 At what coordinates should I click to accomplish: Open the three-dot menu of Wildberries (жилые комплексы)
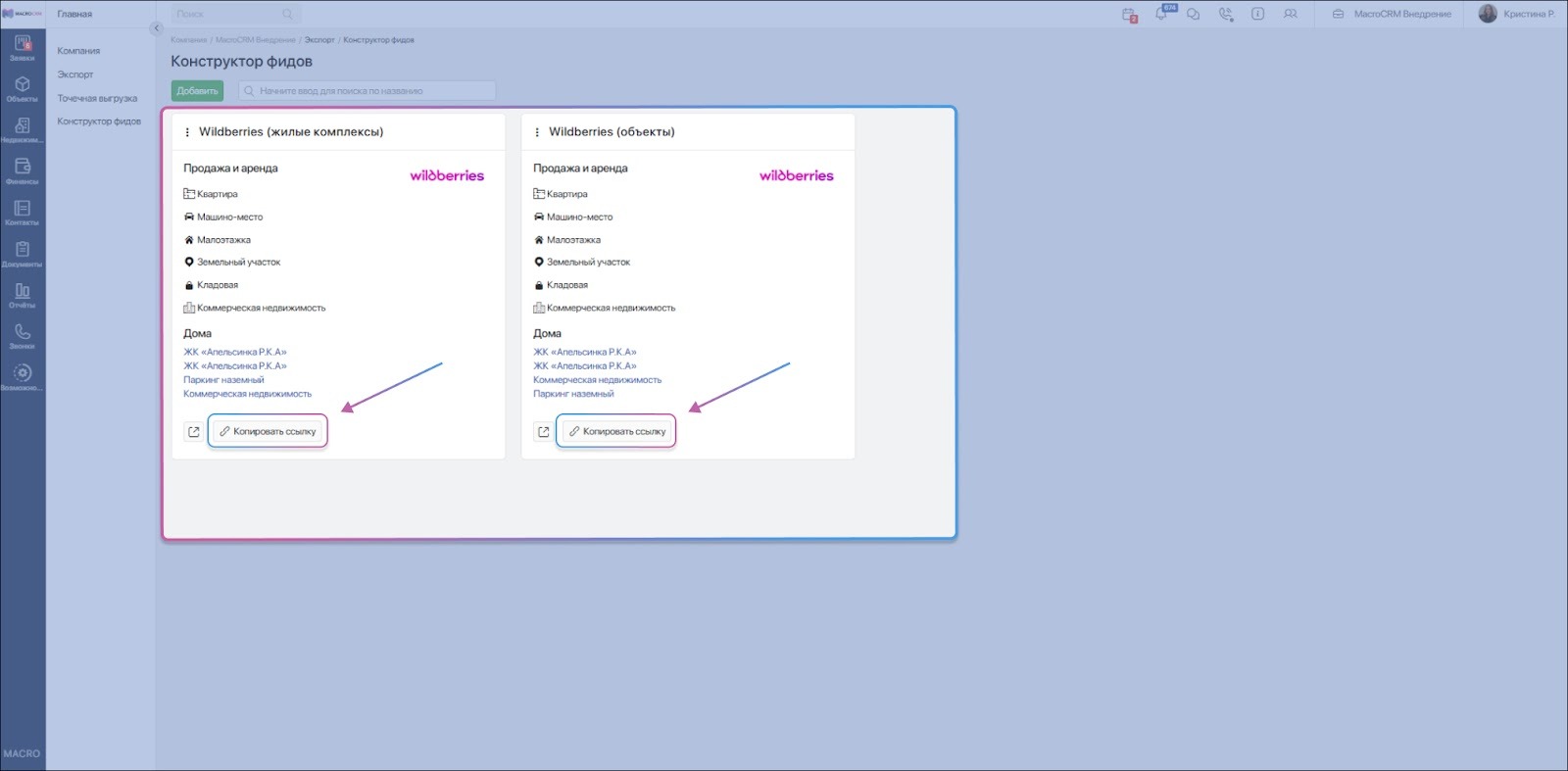tap(187, 132)
